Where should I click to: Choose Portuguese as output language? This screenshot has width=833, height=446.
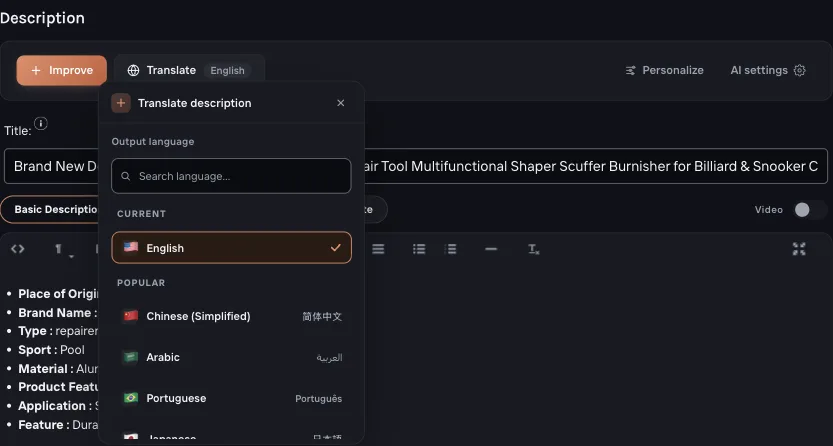231,398
